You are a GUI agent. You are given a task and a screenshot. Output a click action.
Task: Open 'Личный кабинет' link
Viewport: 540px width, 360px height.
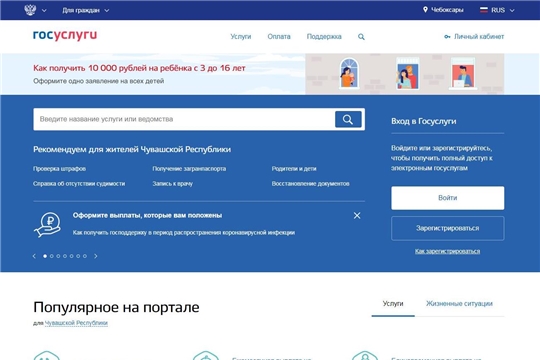click(479, 37)
